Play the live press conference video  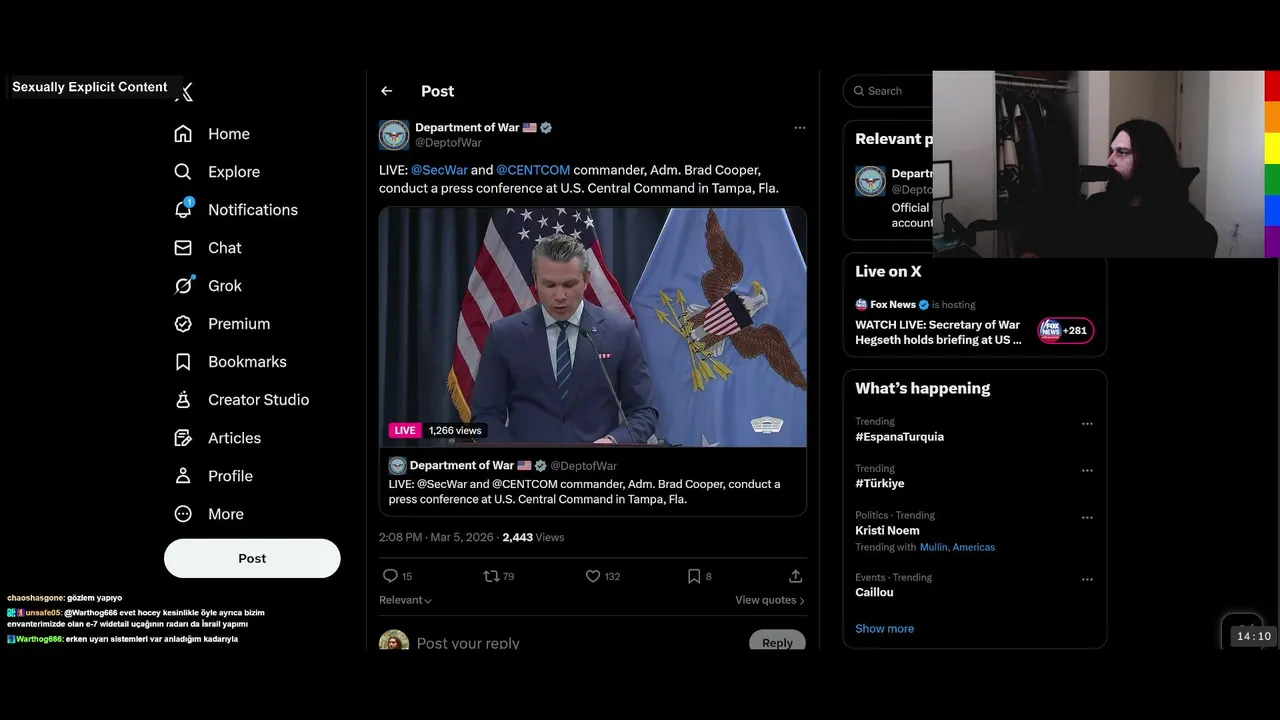[x=593, y=327]
